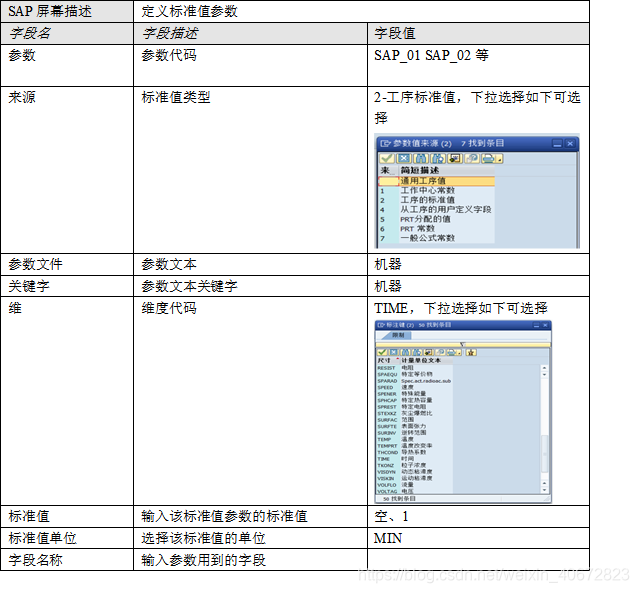Click scroll-down arrow at bottom of 标注键 scrollbar
The height and width of the screenshot is (593, 639).
pyautogui.click(x=544, y=490)
